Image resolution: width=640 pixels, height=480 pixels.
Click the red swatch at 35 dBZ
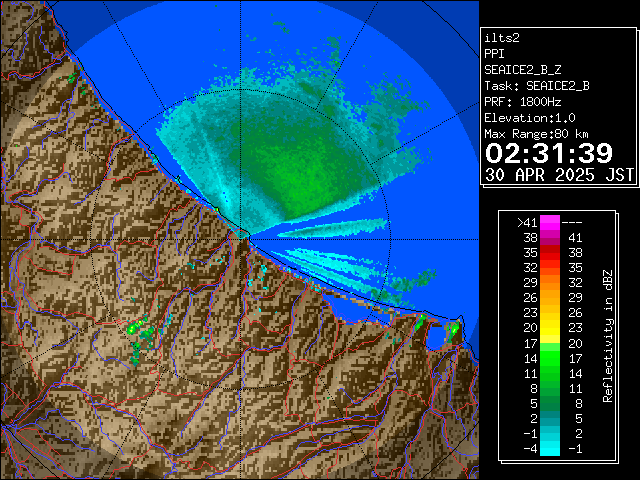click(x=550, y=253)
